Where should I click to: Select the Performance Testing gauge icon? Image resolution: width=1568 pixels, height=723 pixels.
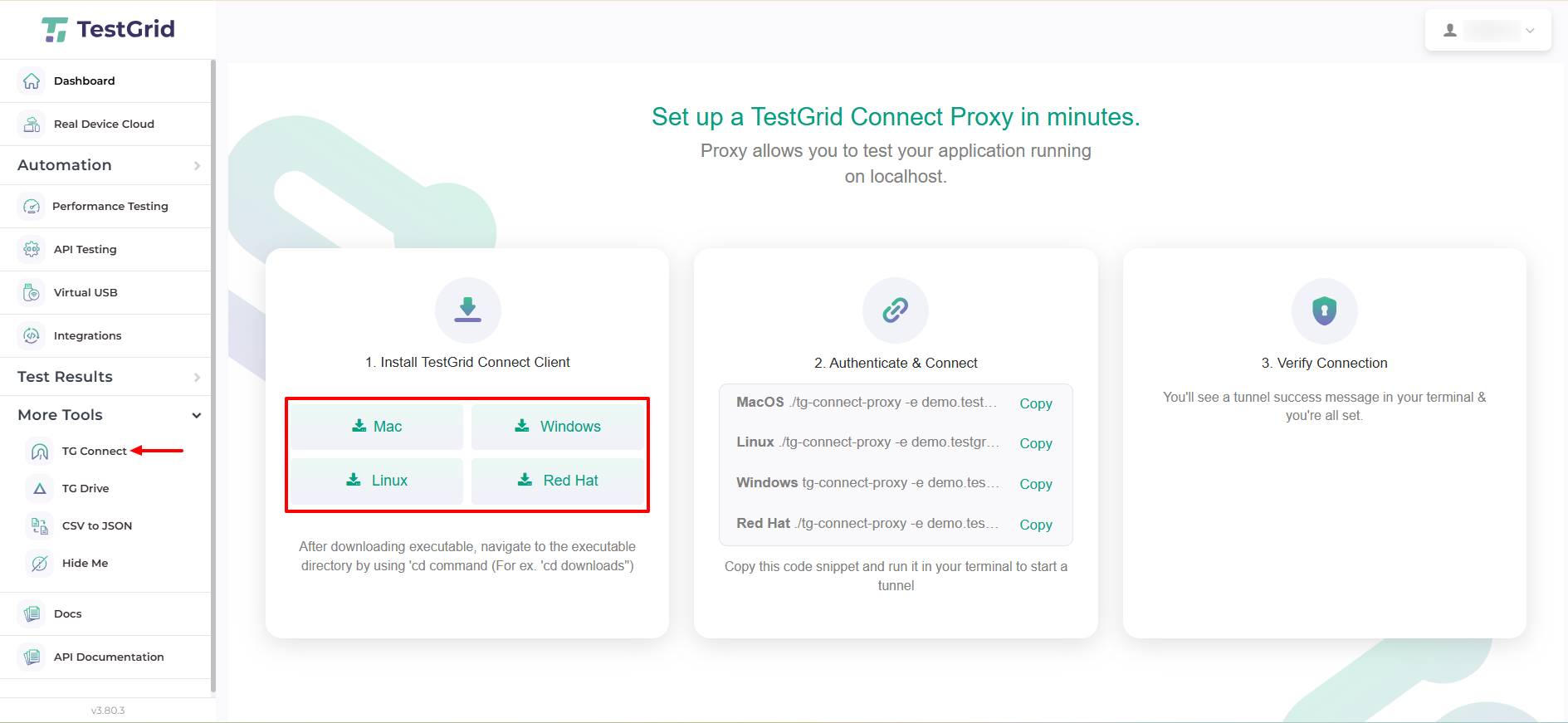(x=32, y=207)
